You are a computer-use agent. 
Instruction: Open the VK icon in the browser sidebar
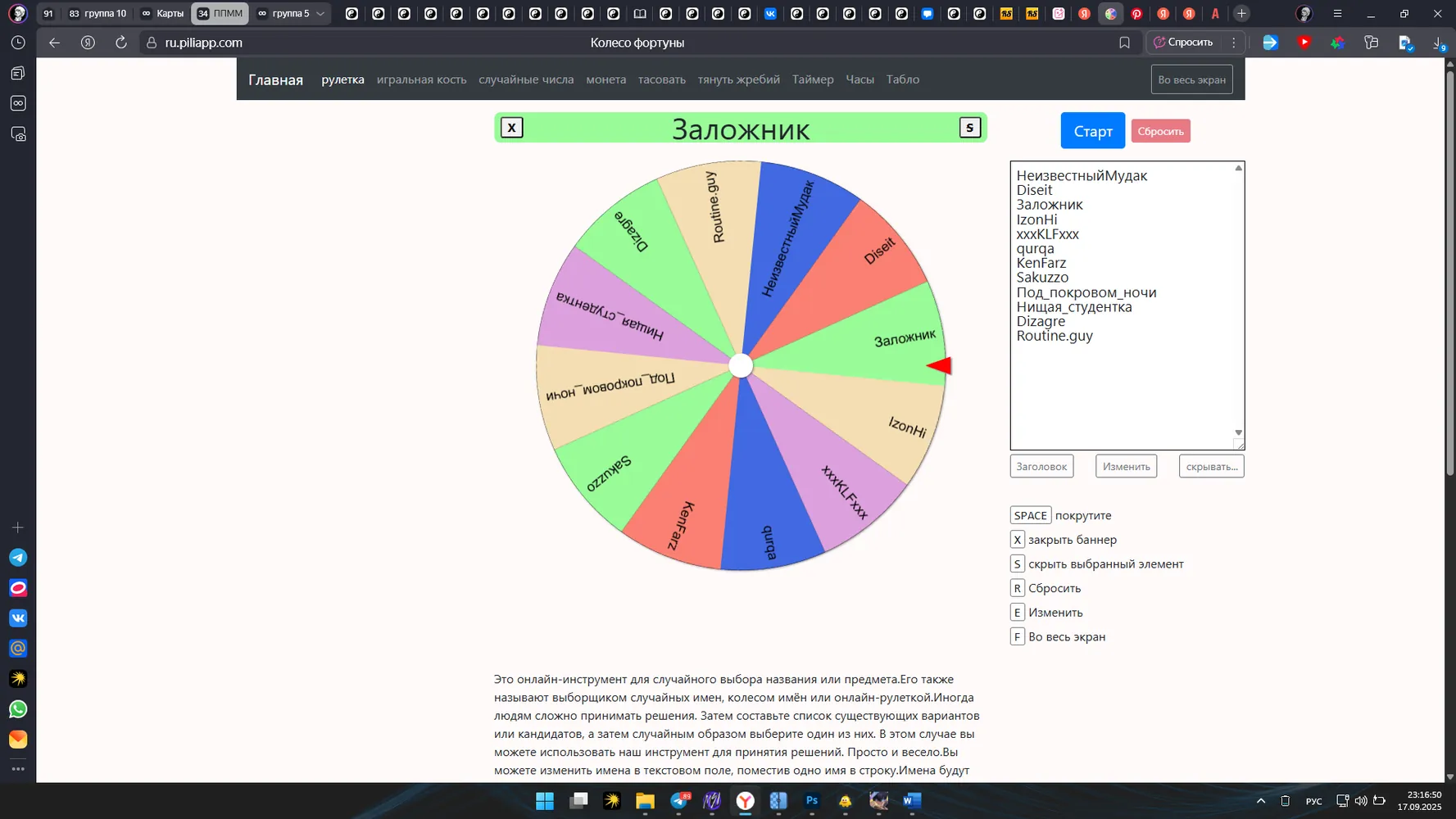18,618
